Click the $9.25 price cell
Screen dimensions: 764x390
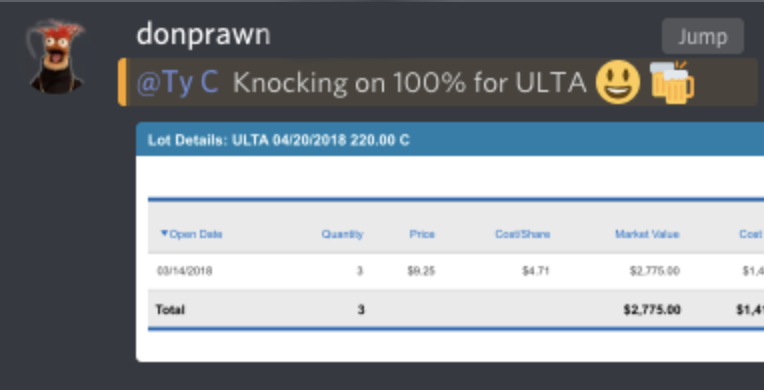pos(421,271)
